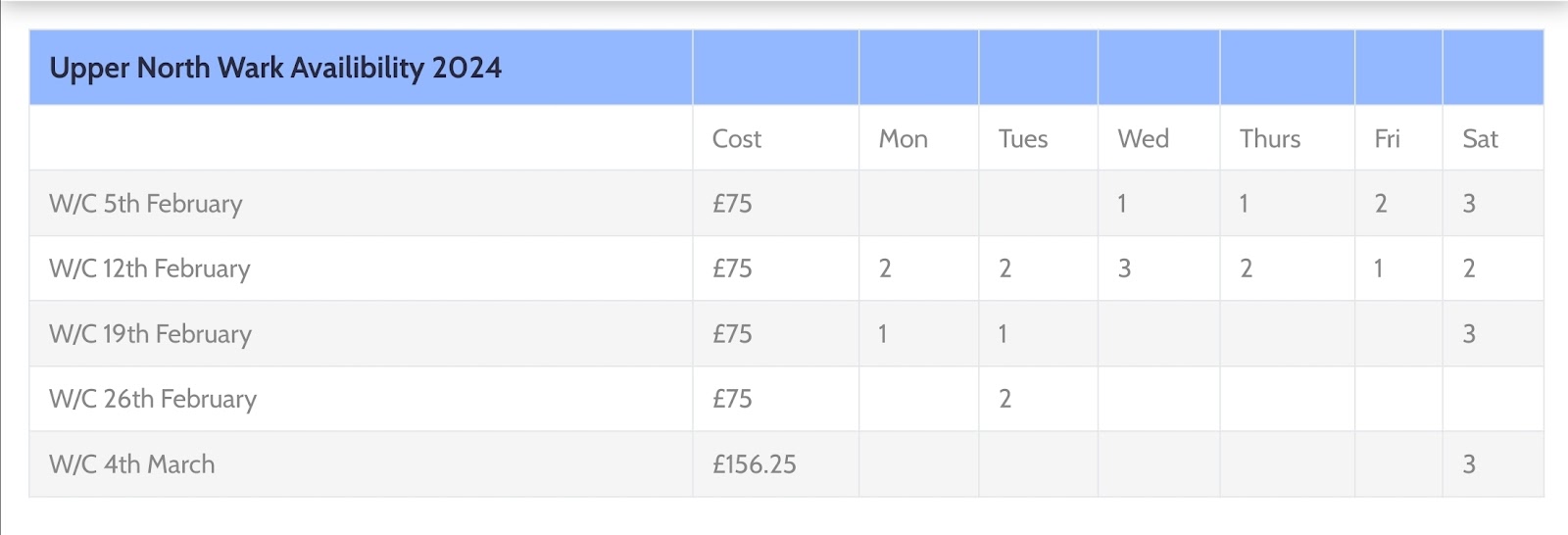
Task: Click the 'W/C 5th February' row label
Action: coord(146,204)
